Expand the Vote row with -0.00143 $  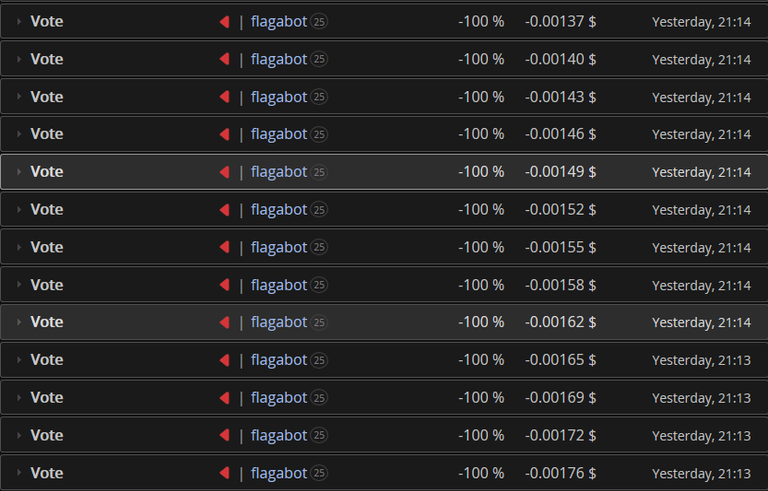point(19,97)
